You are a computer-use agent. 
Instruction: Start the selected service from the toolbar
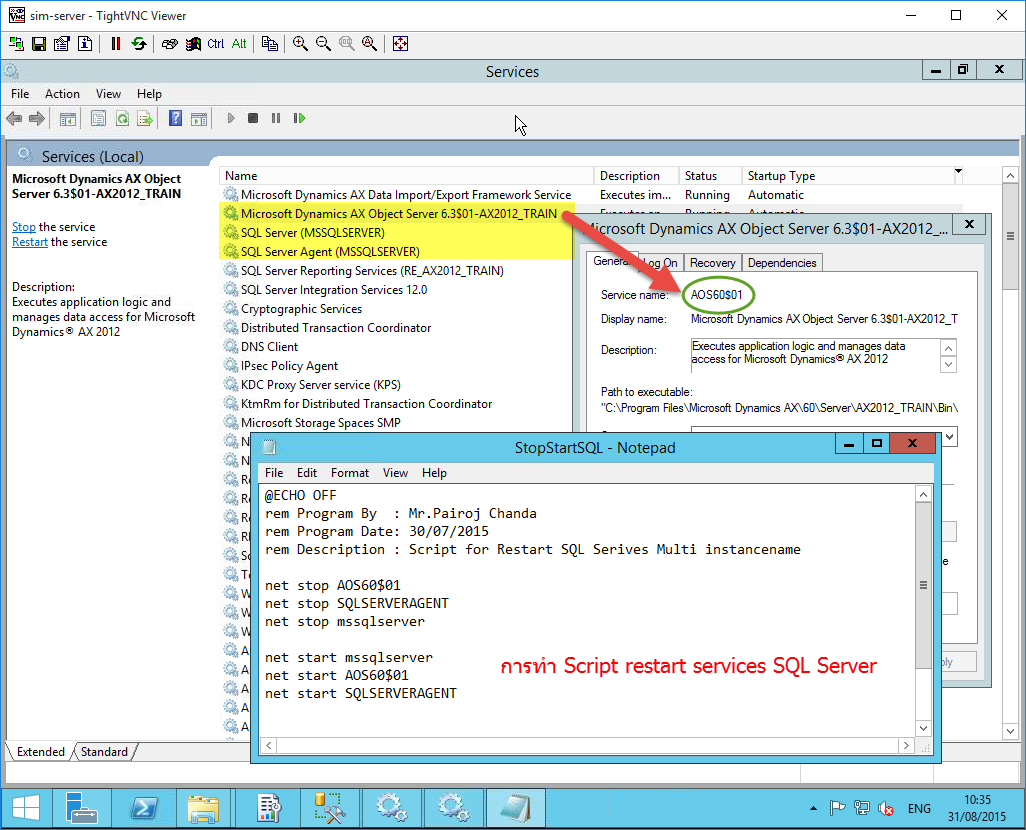coord(231,118)
